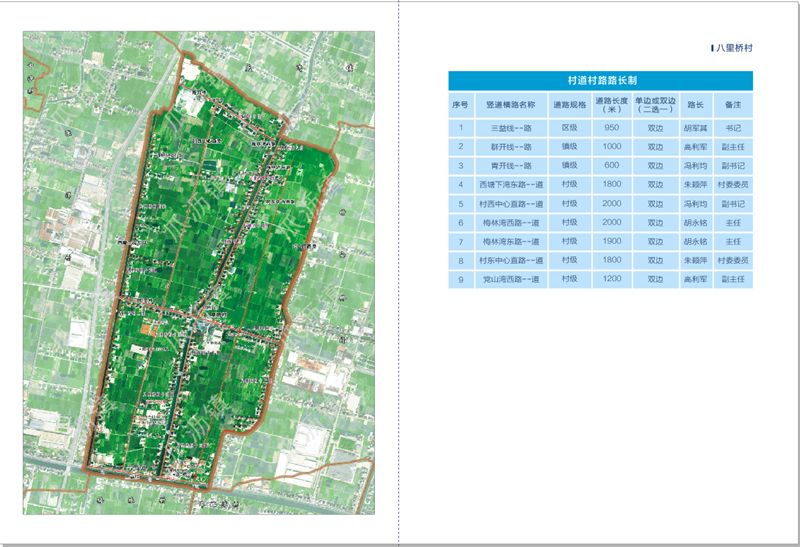Click the 道路长度（米） column header
This screenshot has width=800, height=547.
pyautogui.click(x=612, y=104)
